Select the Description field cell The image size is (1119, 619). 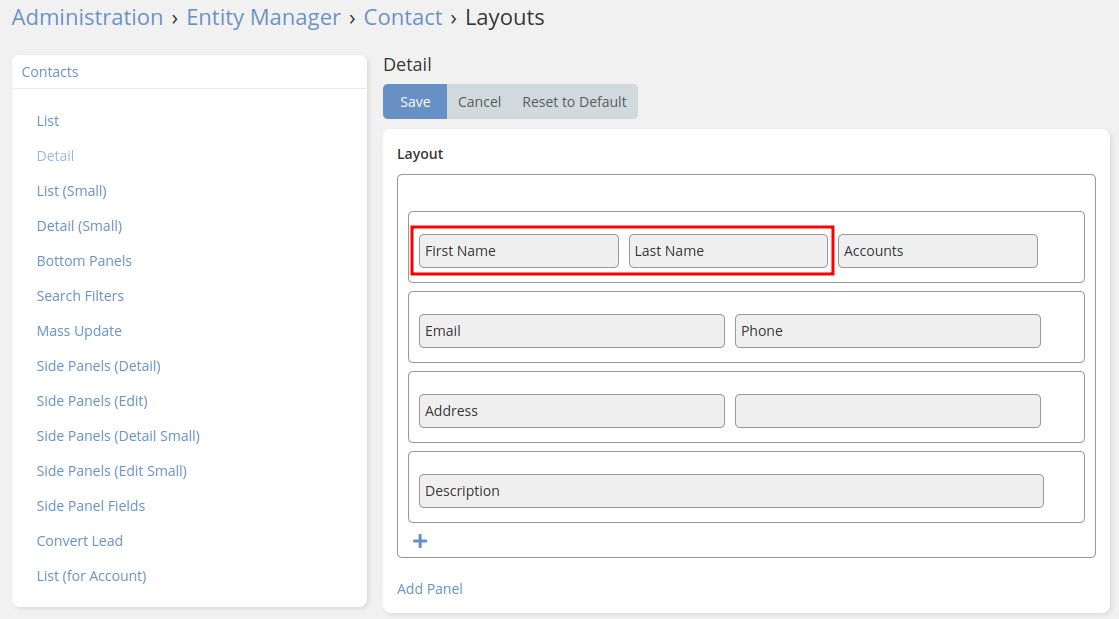coord(731,491)
